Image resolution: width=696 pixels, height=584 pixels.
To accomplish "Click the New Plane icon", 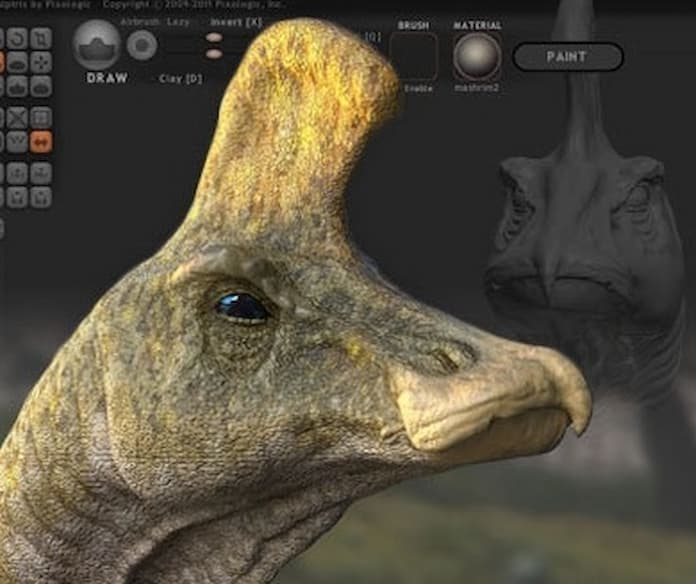I will [18, 173].
